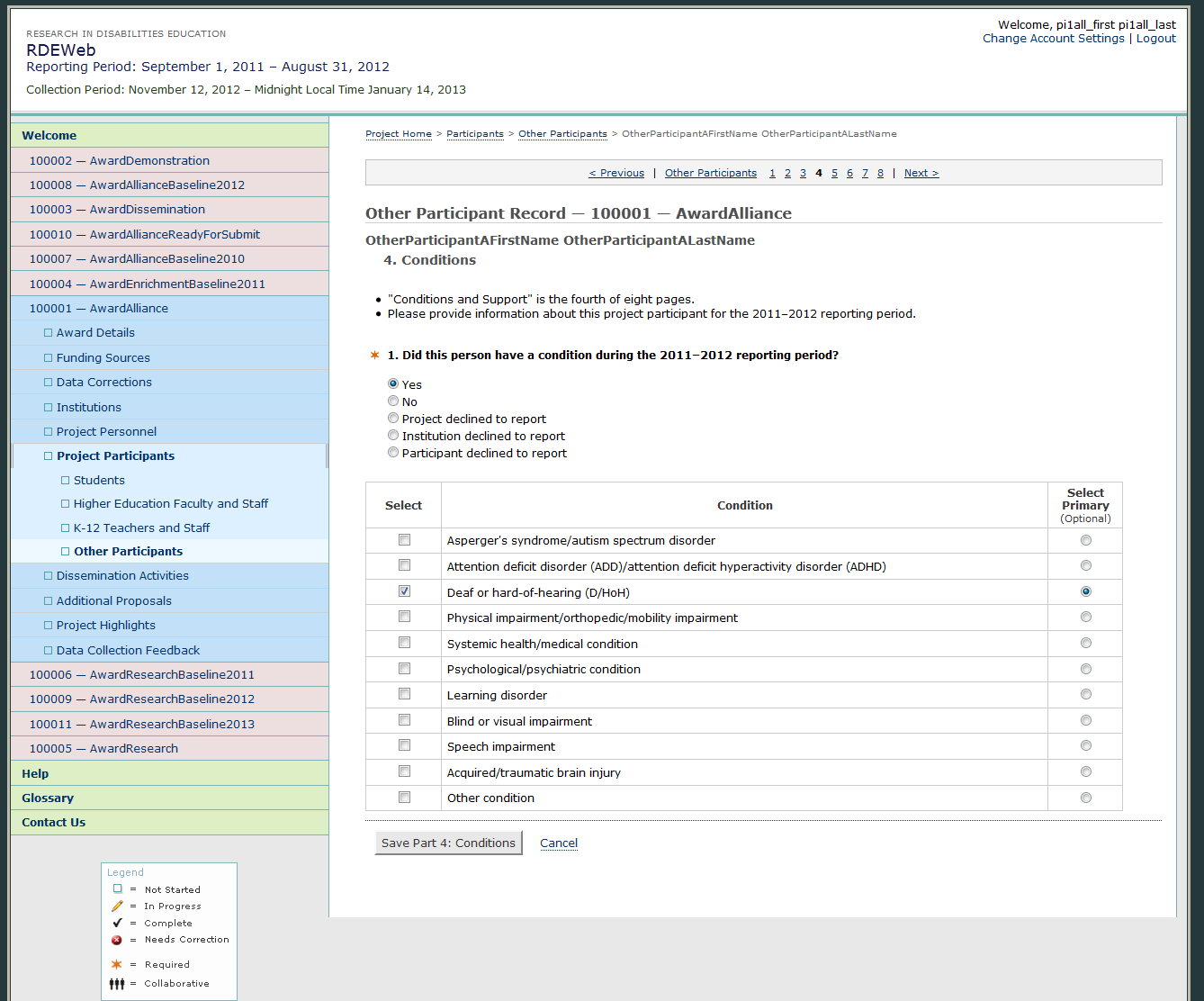This screenshot has width=1204, height=1001.
Task: Click the status icon next to Students
Action: click(x=65, y=481)
